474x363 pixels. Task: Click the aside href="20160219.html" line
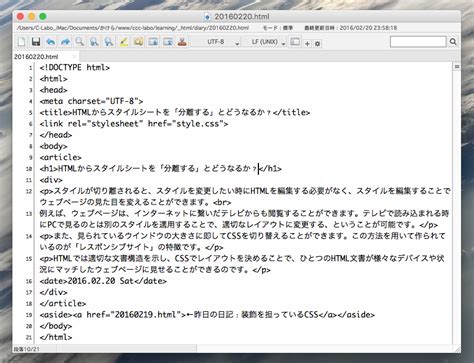(x=207, y=315)
